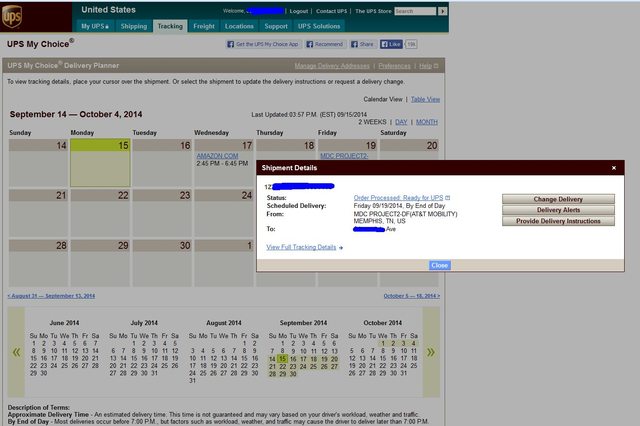The width and height of the screenshot is (640, 426).
Task: Click the MEMPHIS, TN, US origin text
Action: (x=379, y=221)
